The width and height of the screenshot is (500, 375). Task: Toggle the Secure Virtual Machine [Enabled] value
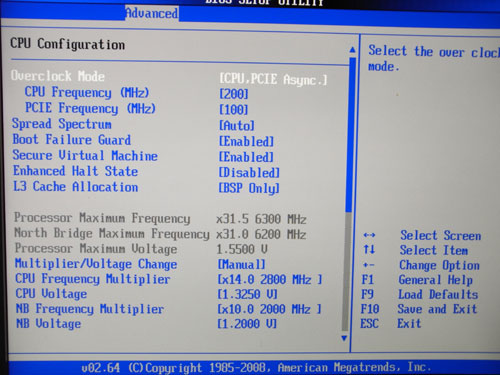point(246,157)
